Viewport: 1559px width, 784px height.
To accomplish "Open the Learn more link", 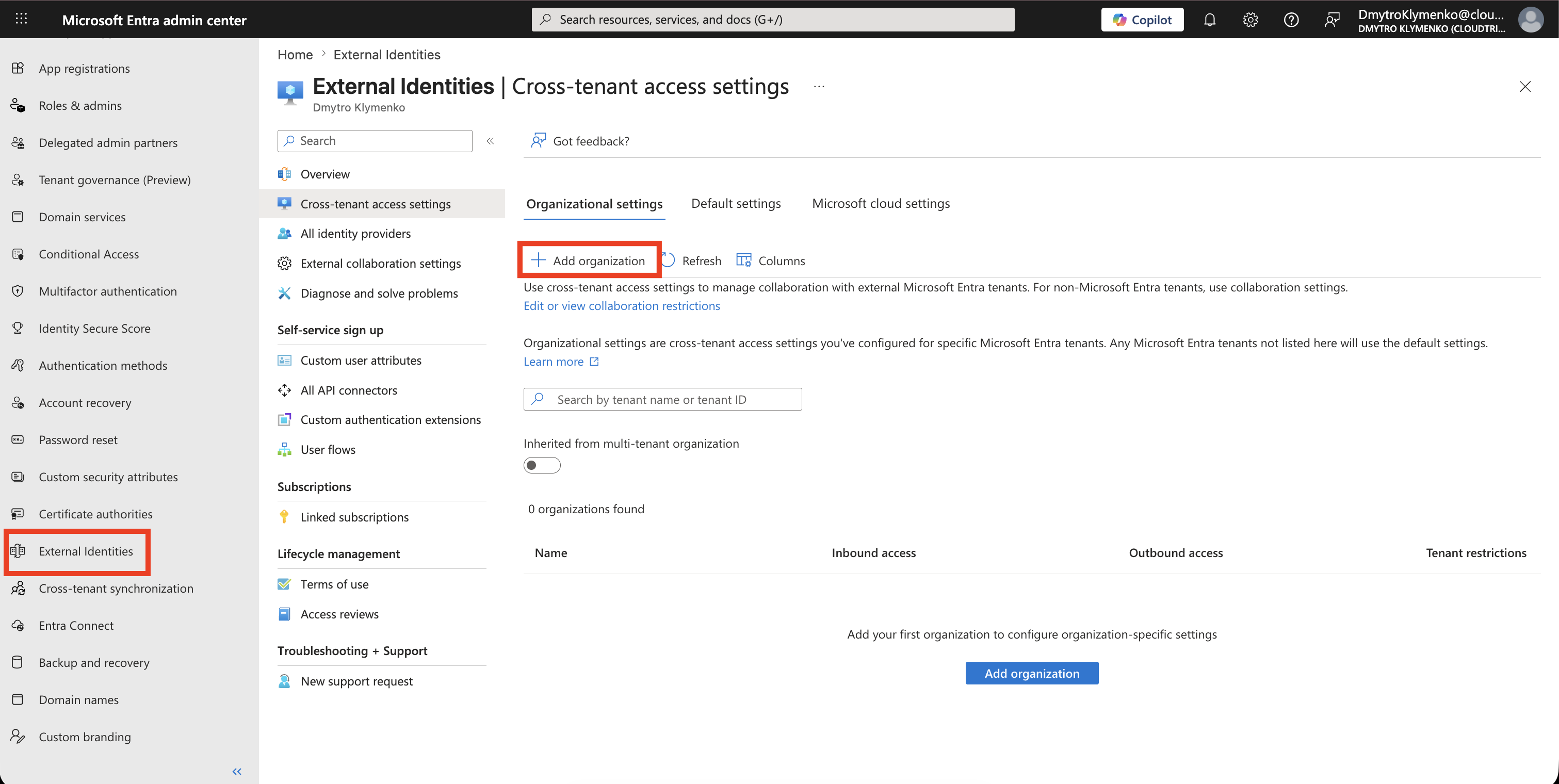I will (x=561, y=362).
